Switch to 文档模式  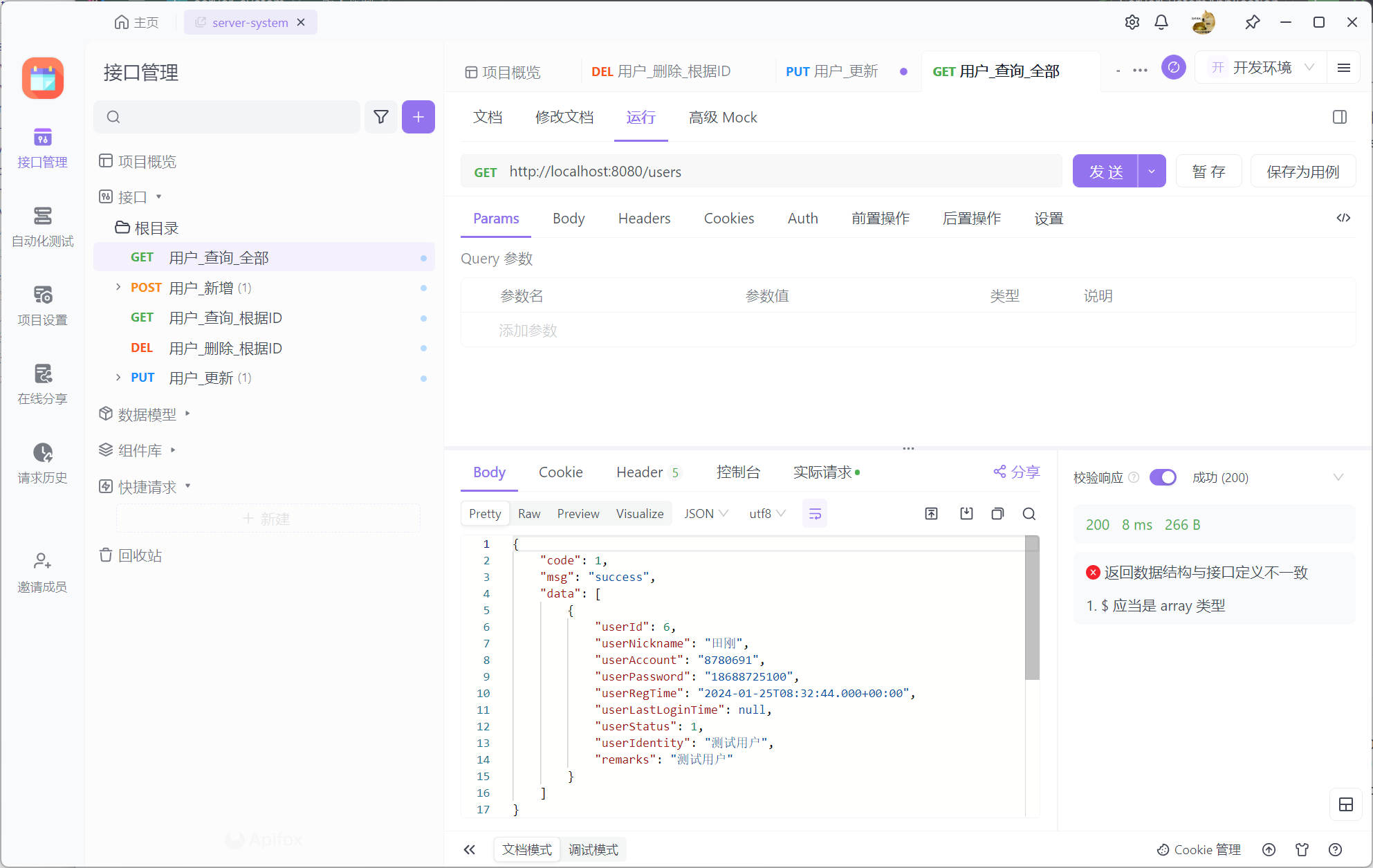(x=527, y=849)
